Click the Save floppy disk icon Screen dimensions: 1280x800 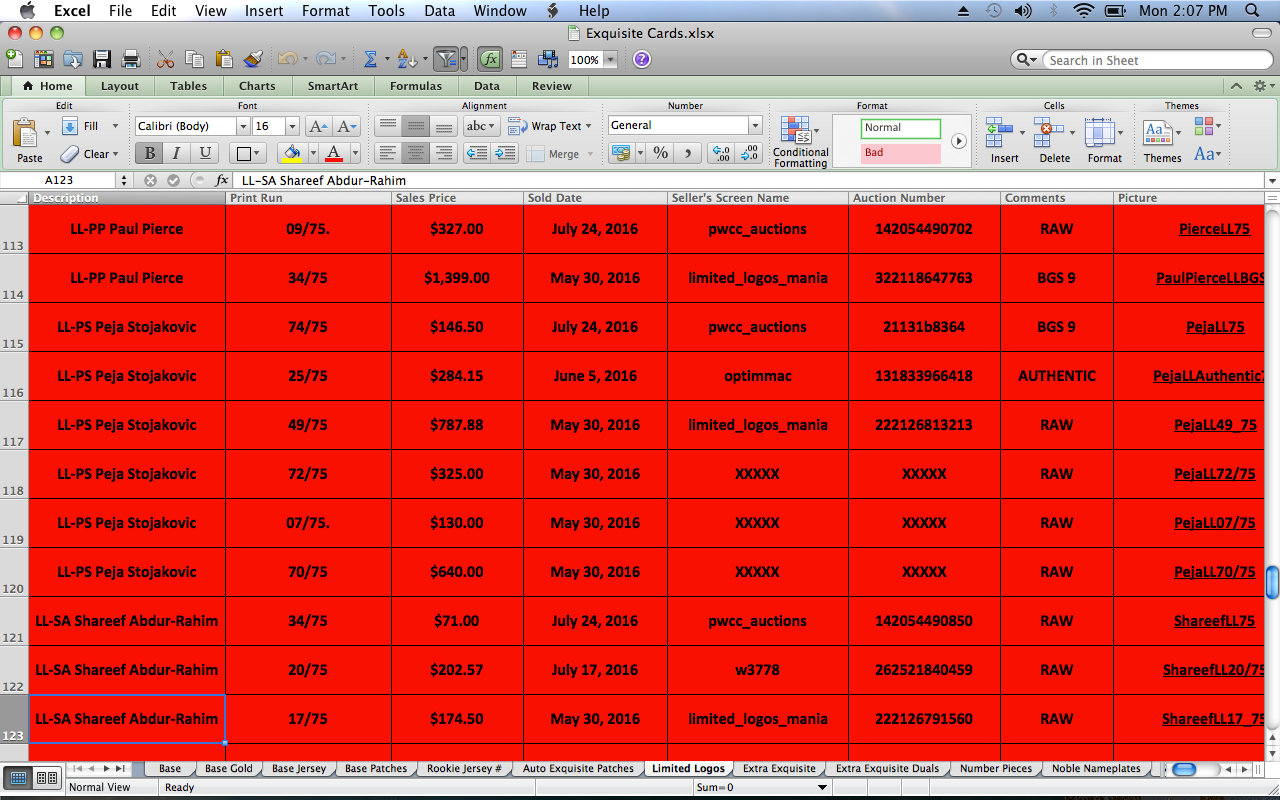click(102, 60)
